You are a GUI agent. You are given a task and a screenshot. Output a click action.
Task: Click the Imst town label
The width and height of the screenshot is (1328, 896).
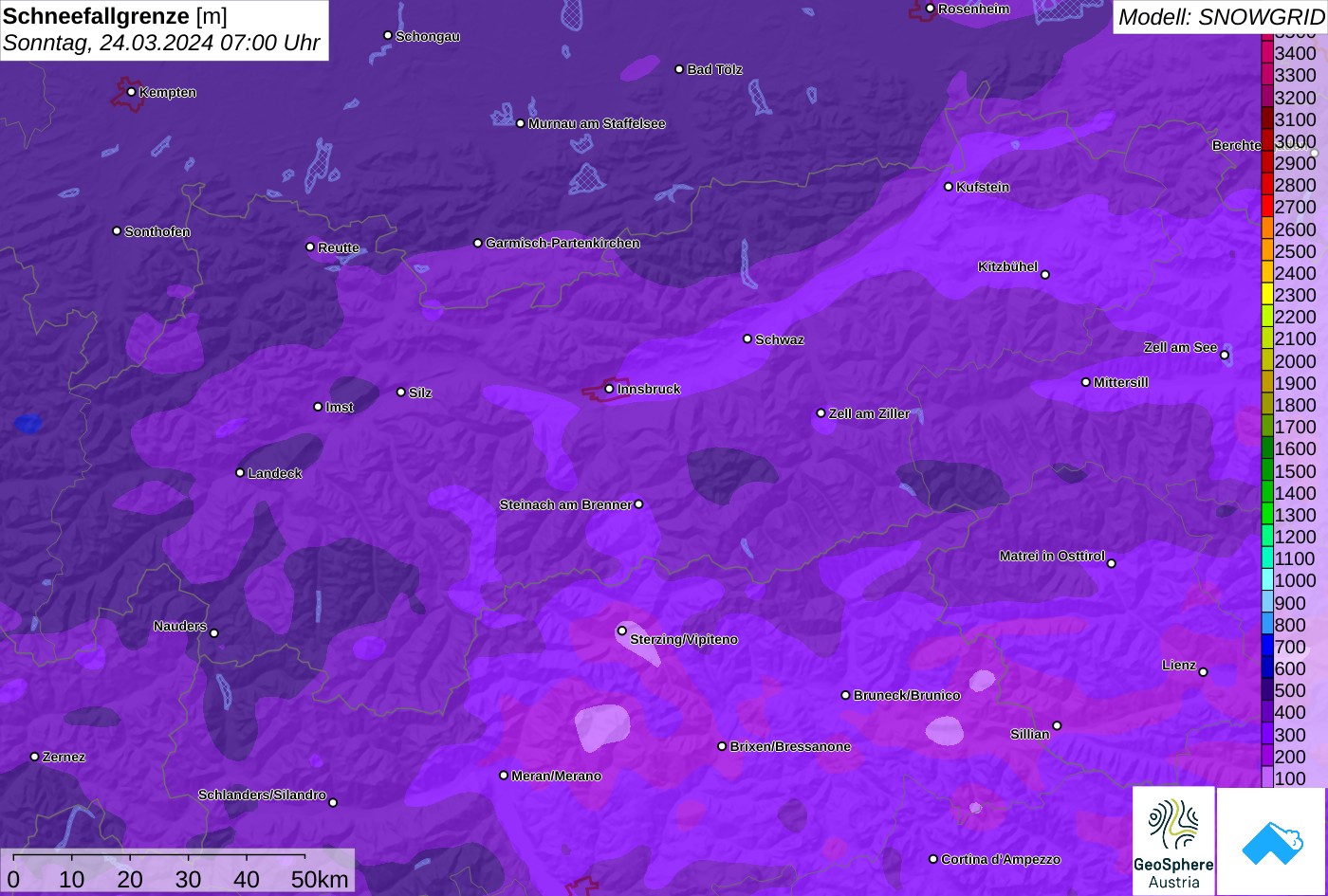point(340,408)
